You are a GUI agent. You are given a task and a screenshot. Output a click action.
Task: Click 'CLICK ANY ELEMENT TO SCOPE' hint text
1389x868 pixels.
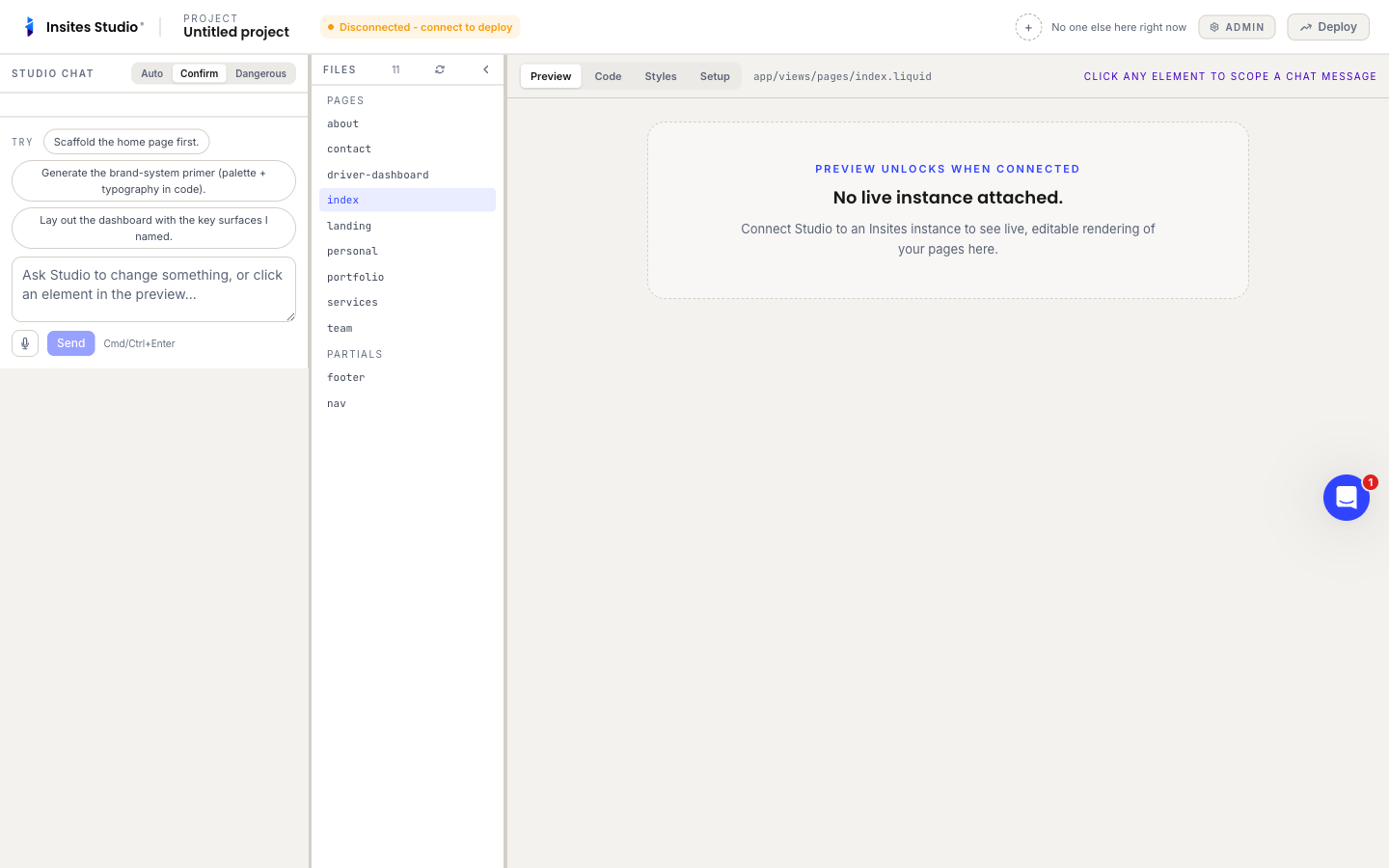click(1230, 76)
